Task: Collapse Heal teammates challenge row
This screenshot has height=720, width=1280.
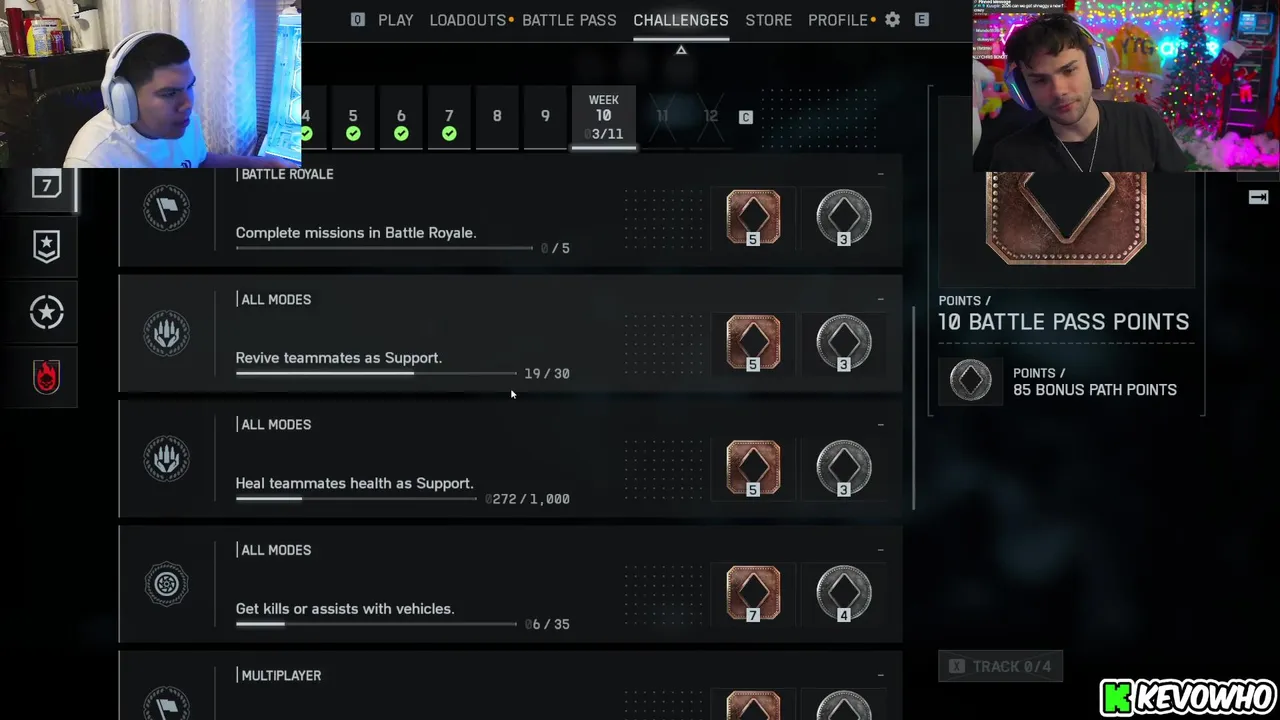Action: pyautogui.click(x=881, y=424)
